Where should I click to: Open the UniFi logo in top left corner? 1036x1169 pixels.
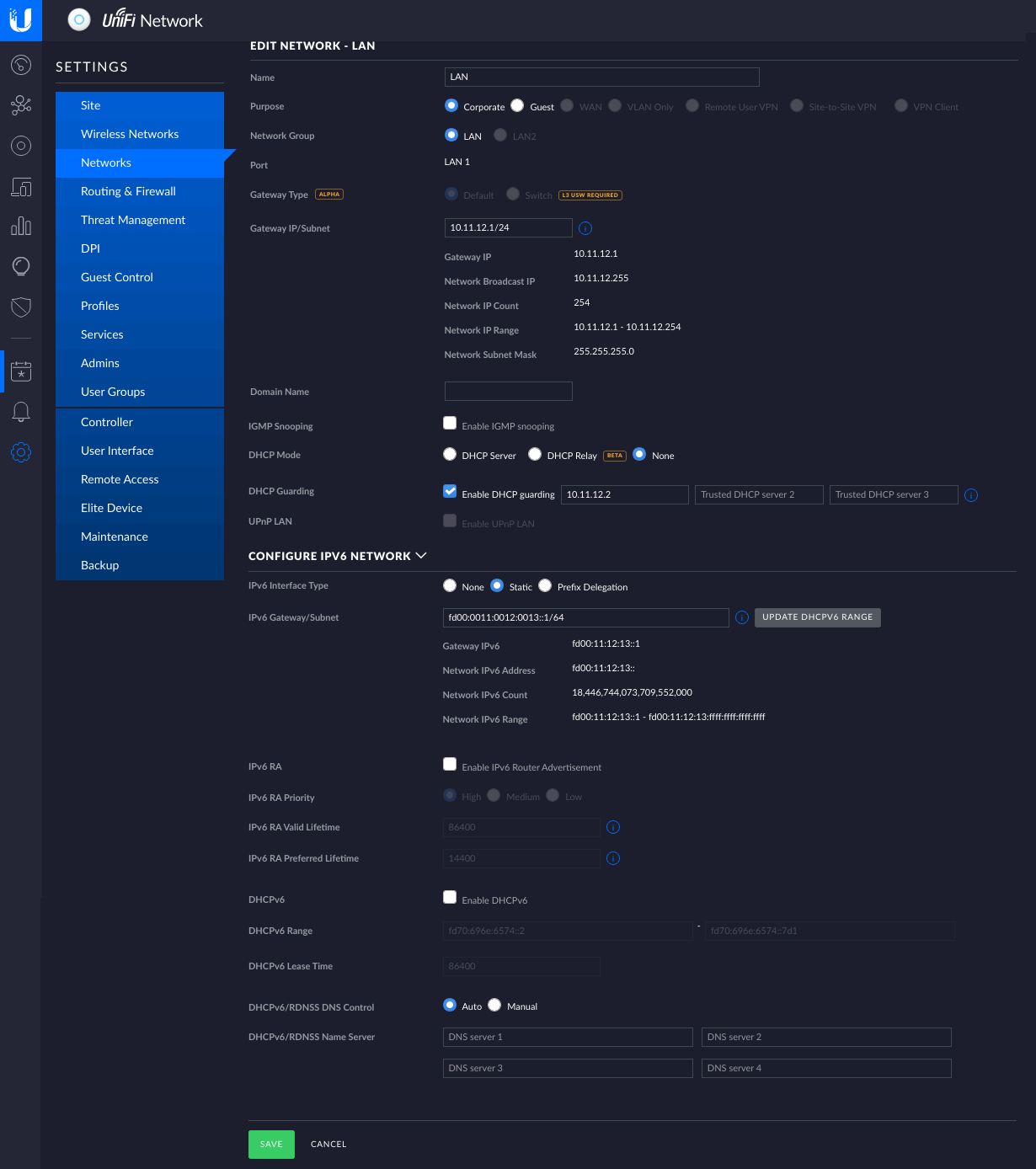21,20
